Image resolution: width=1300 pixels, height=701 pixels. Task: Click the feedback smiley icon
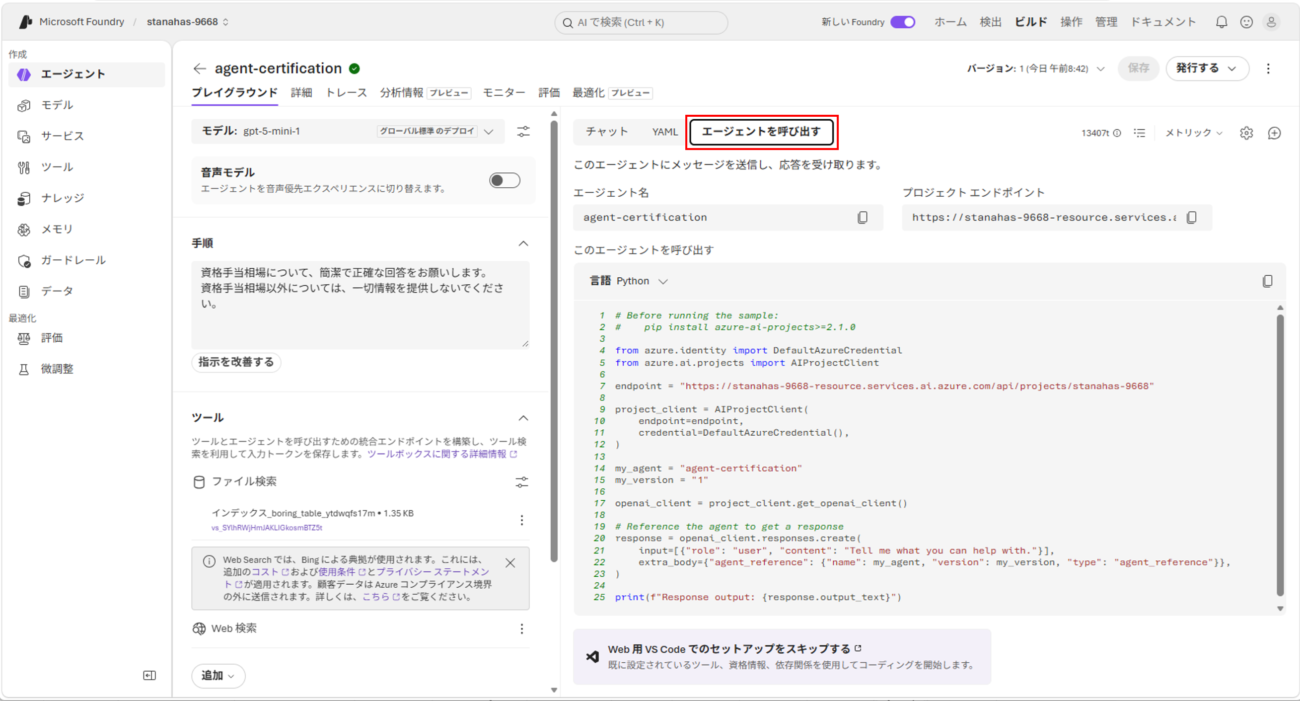[1246, 22]
